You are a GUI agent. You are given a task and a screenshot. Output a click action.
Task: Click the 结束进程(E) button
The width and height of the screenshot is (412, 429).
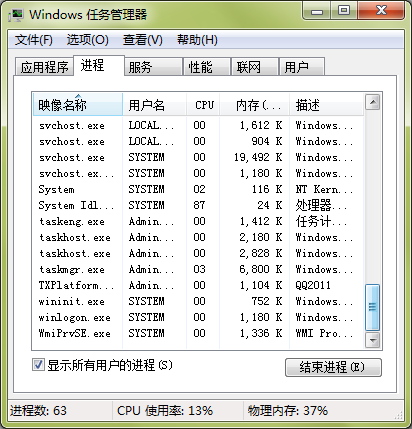pyautogui.click(x=333, y=367)
